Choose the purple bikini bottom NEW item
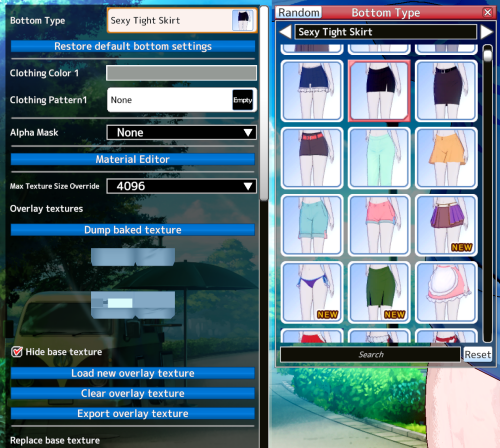 click(x=312, y=292)
